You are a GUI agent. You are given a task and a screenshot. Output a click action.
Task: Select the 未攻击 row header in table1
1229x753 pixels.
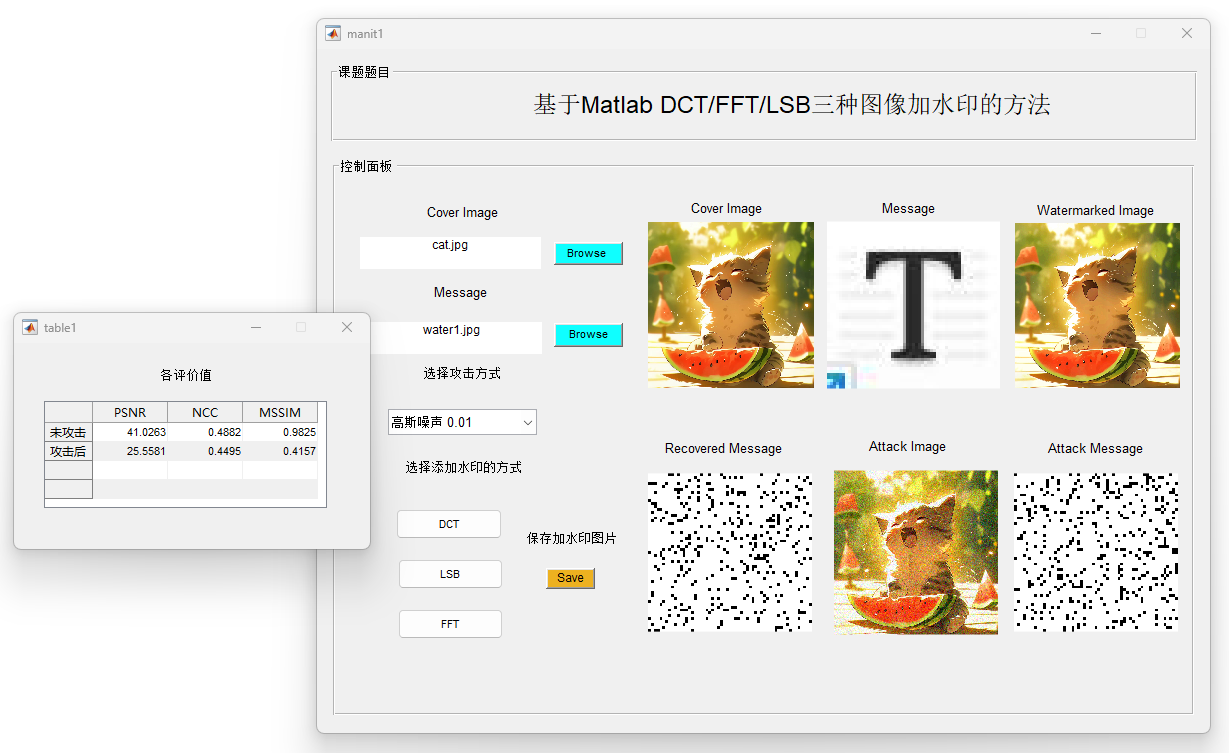(68, 432)
